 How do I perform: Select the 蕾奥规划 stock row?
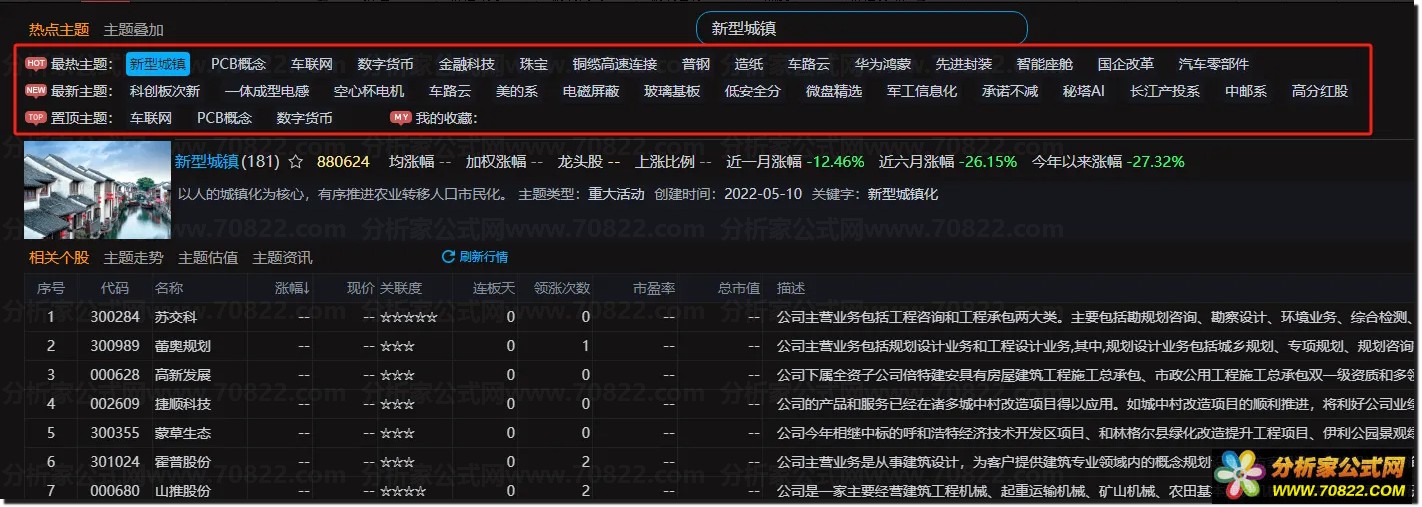click(720, 346)
